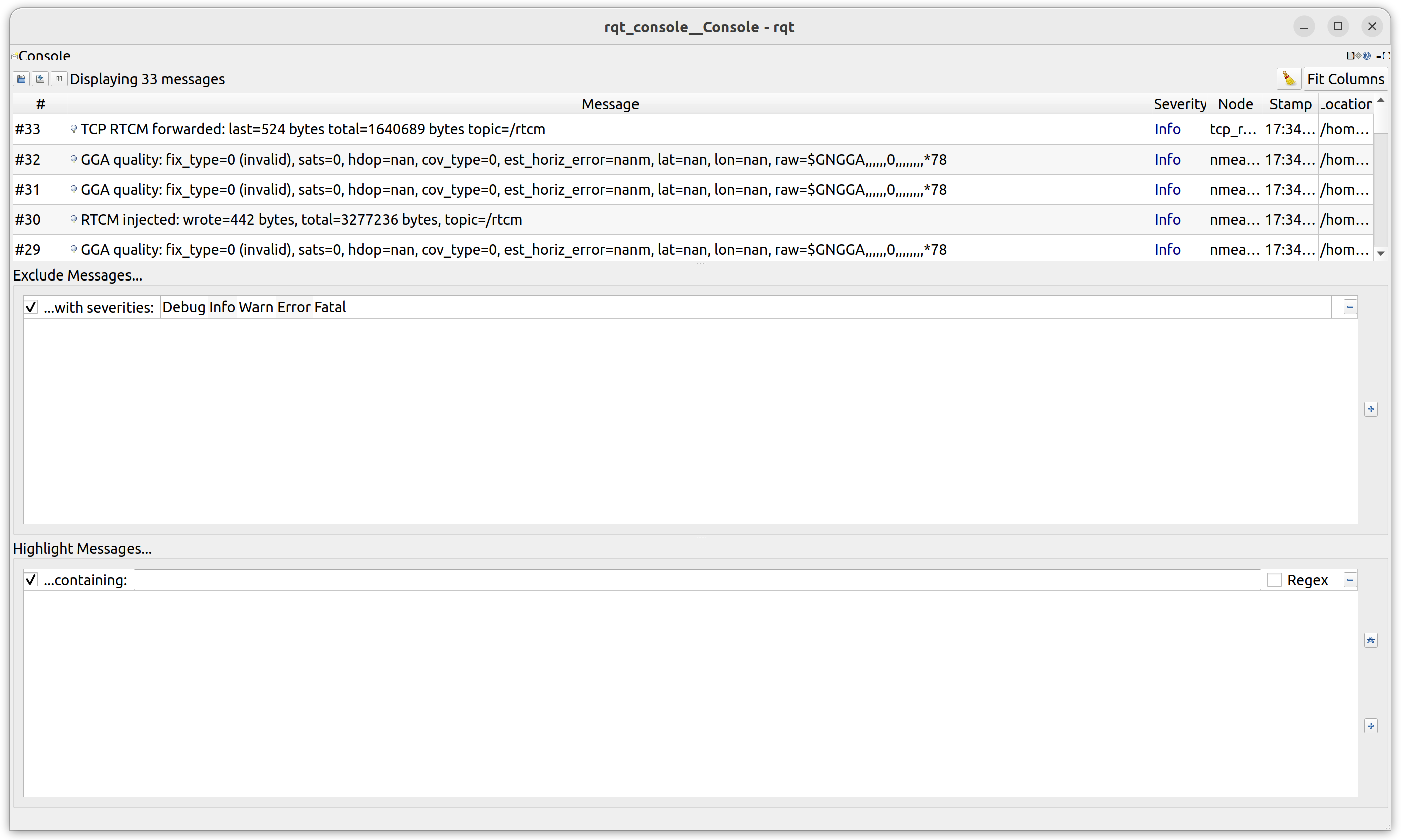Screen dimensions: 1401x840
Task: Enable the Regex checkbox
Action: pos(1273,580)
